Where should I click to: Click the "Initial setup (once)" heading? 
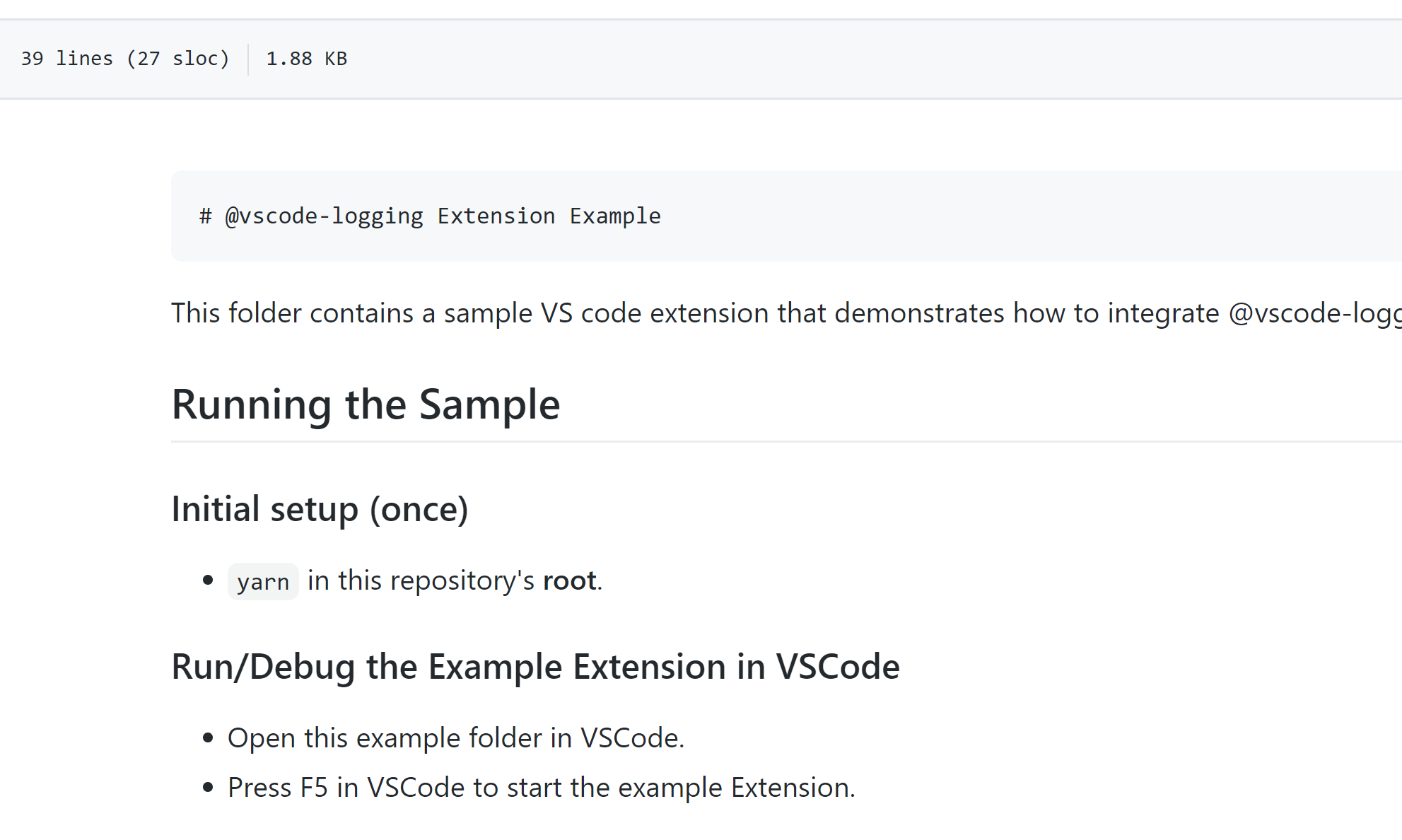[320, 509]
